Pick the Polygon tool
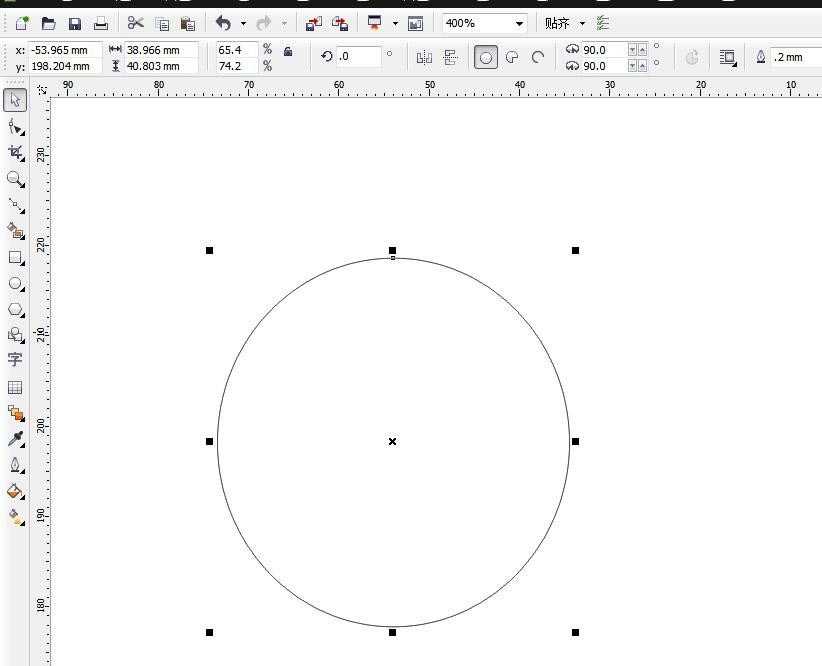 tap(15, 310)
